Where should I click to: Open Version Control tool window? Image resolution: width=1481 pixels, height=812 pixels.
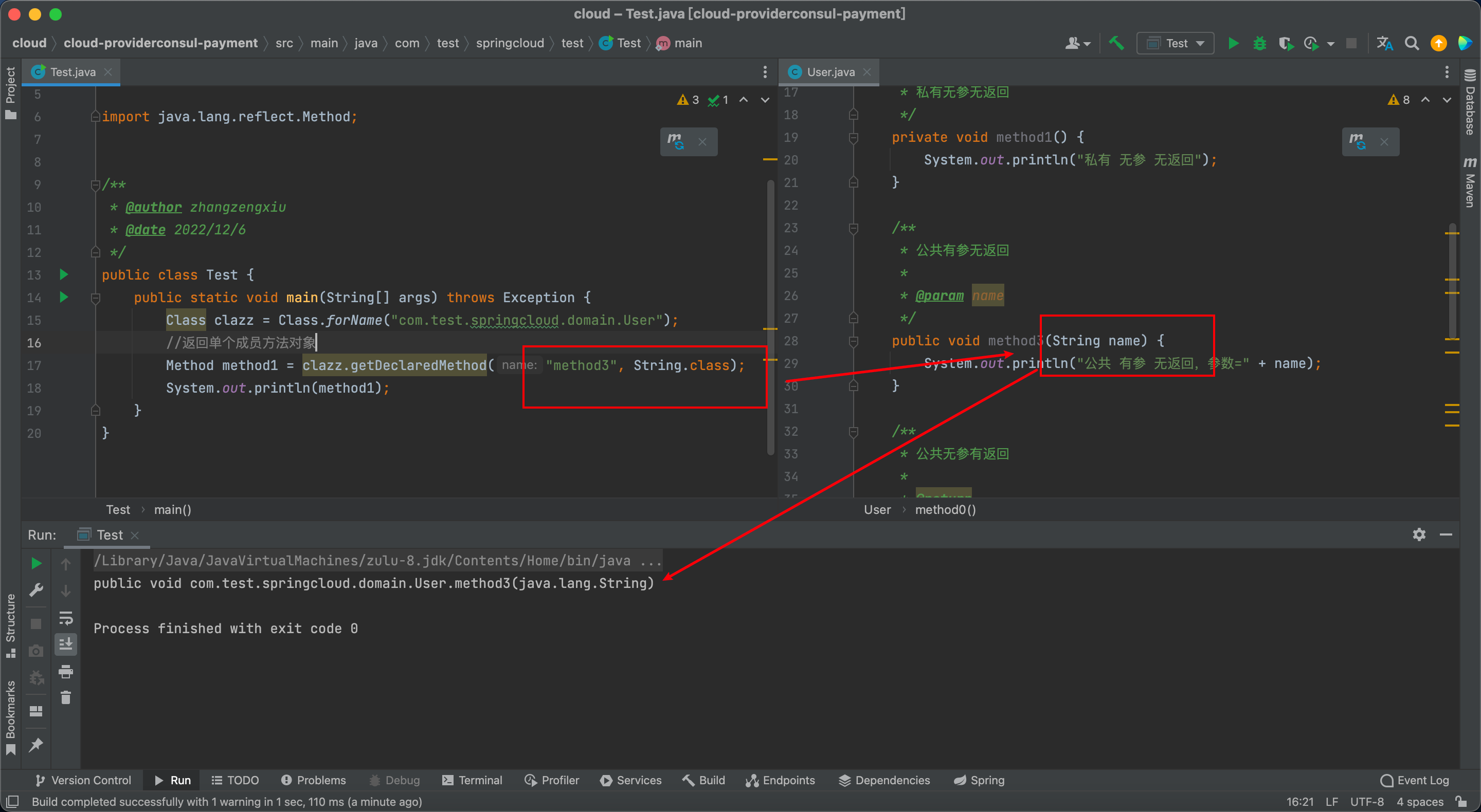click(x=83, y=780)
